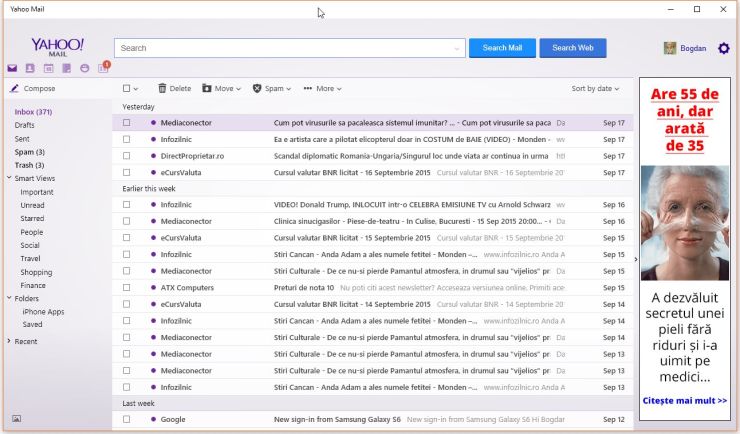Open the Contacts icon
Screen dimensions: 740x434
pyautogui.click(x=30, y=69)
